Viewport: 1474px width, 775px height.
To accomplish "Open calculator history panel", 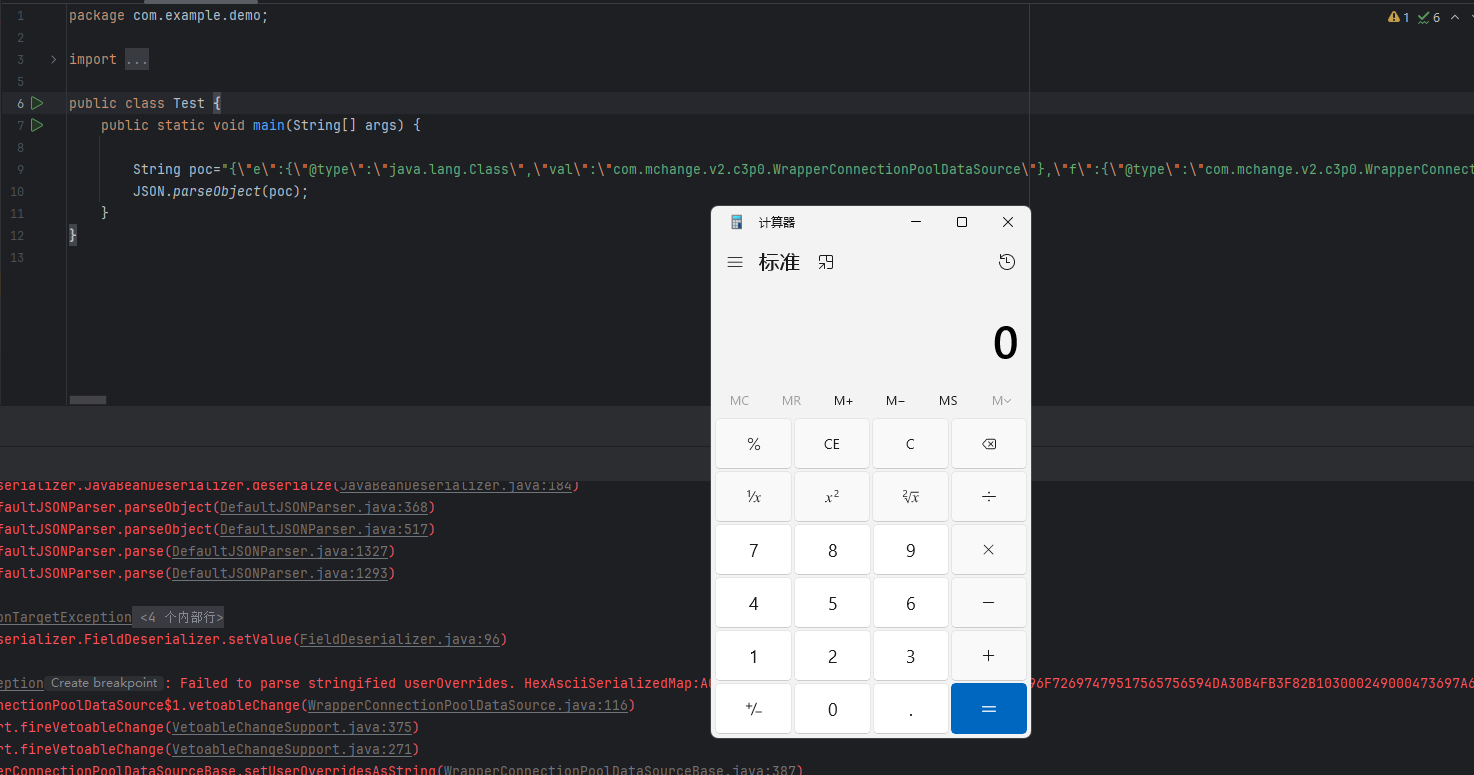I will click(1006, 262).
